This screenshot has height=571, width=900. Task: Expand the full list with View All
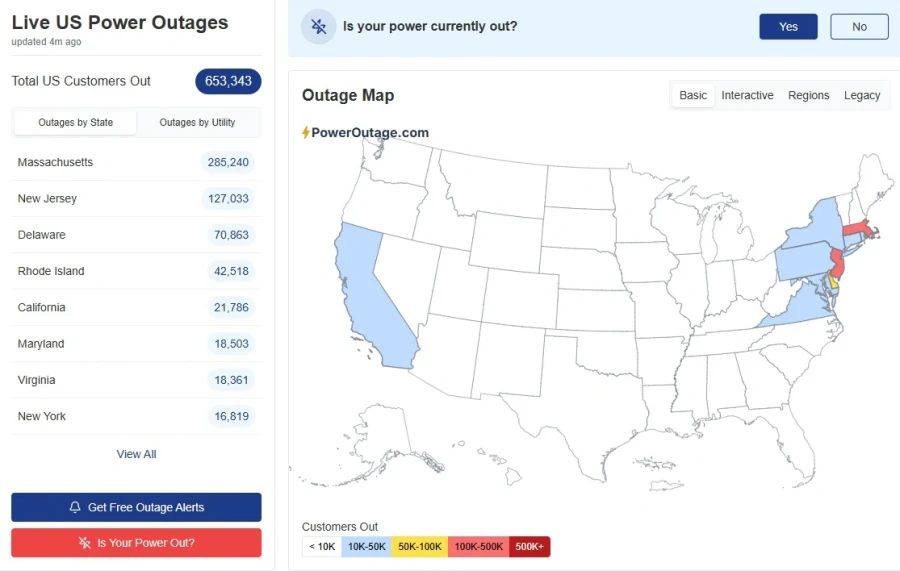click(136, 454)
